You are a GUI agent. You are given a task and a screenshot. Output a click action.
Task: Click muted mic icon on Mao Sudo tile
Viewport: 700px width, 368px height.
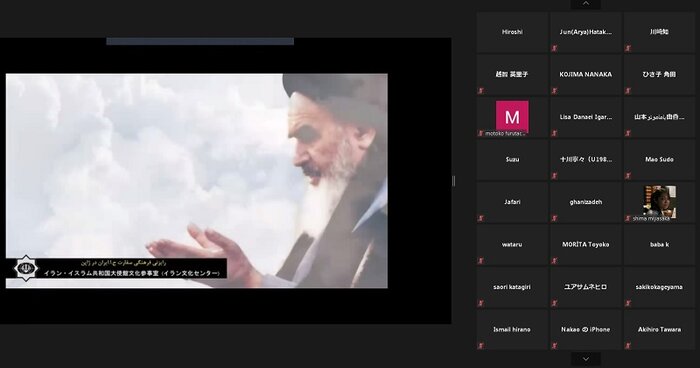coord(628,176)
